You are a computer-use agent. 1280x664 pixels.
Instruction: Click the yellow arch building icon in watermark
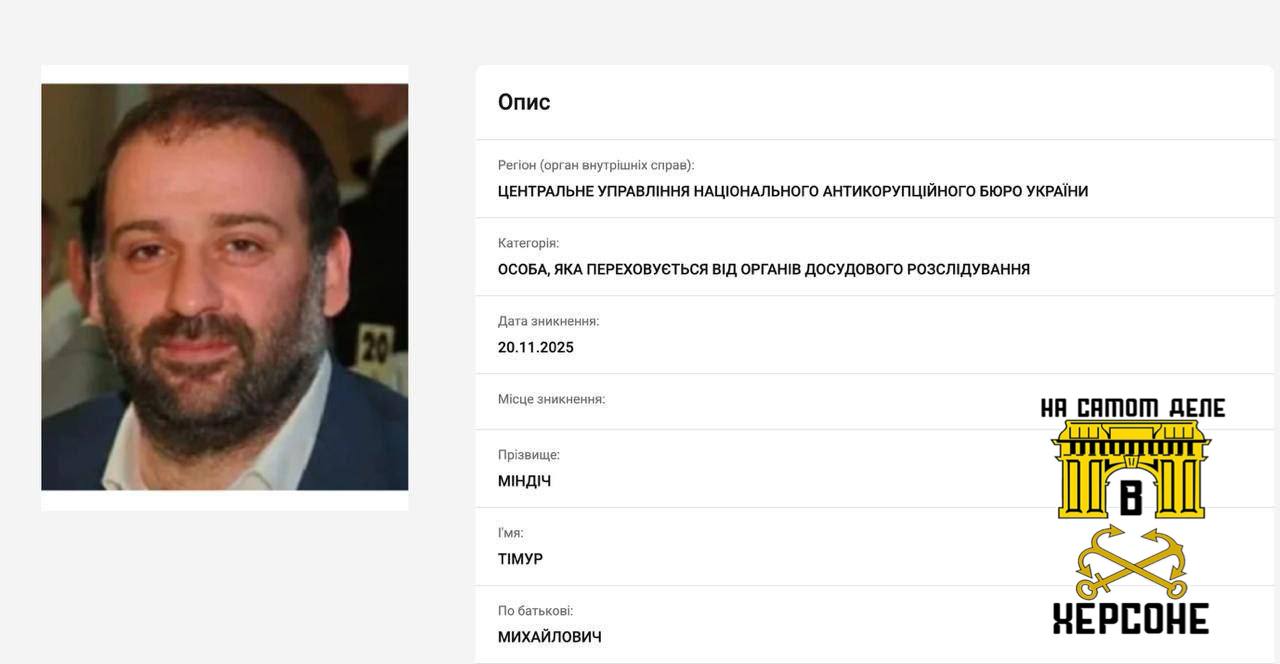pos(1130,470)
